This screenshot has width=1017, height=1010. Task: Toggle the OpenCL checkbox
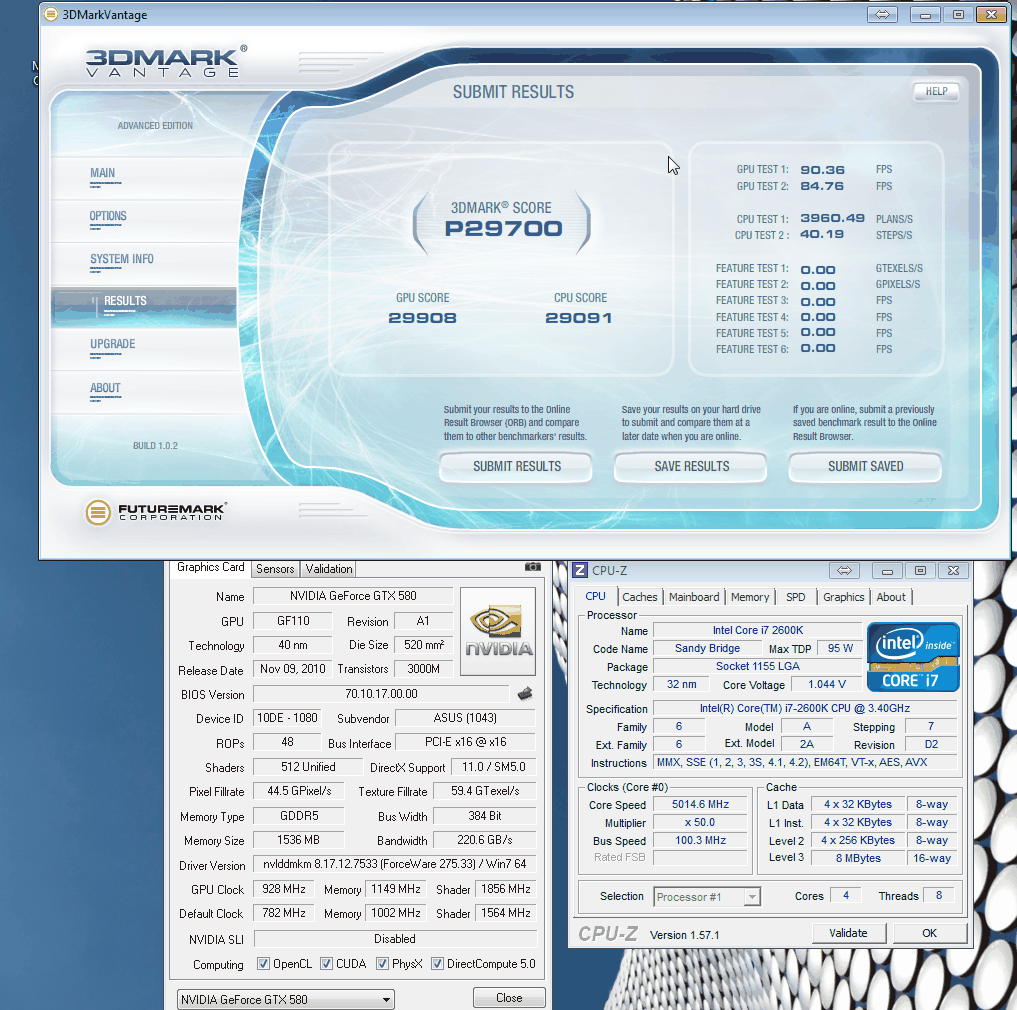263,963
